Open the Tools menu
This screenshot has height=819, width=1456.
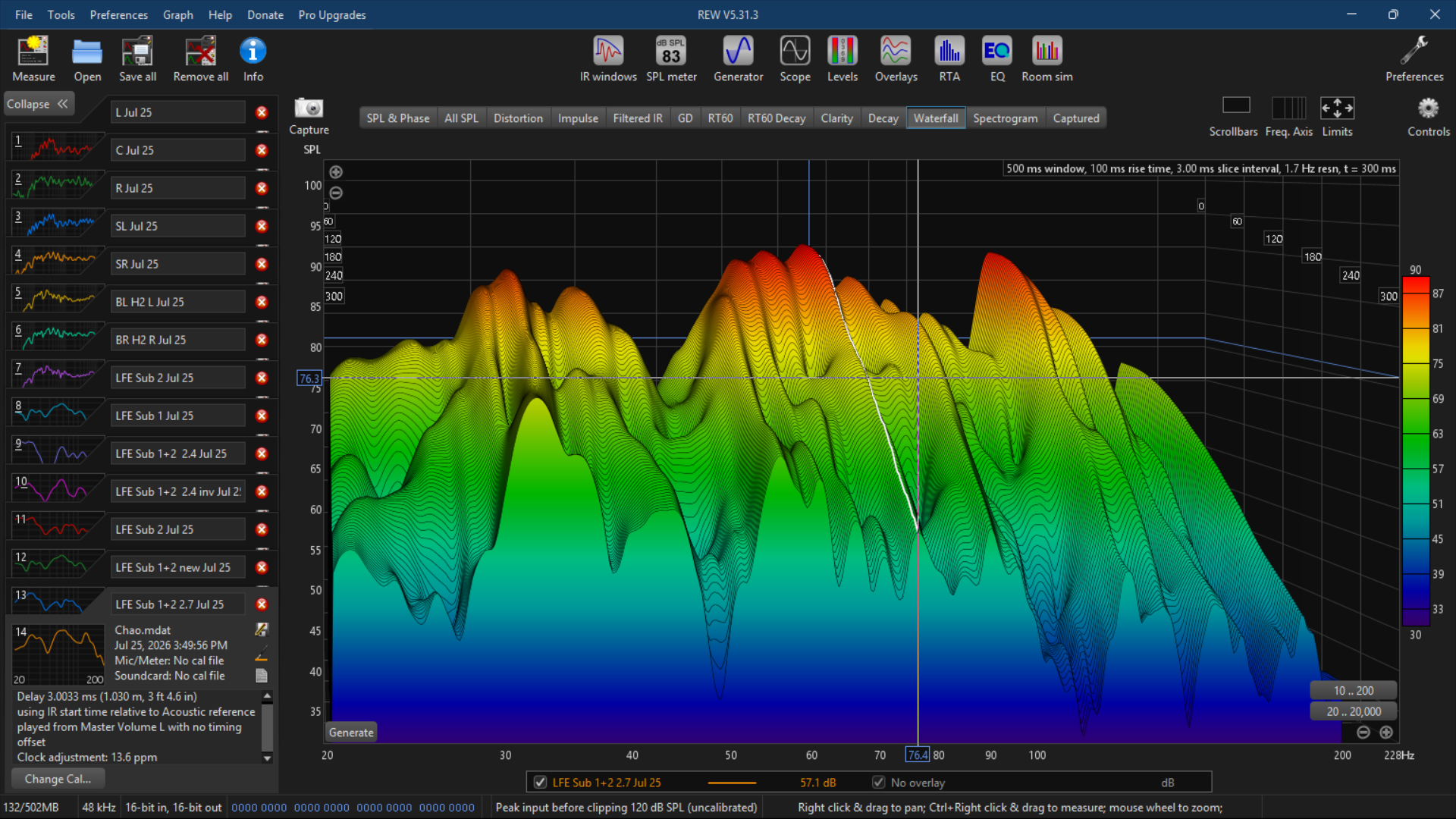[61, 14]
